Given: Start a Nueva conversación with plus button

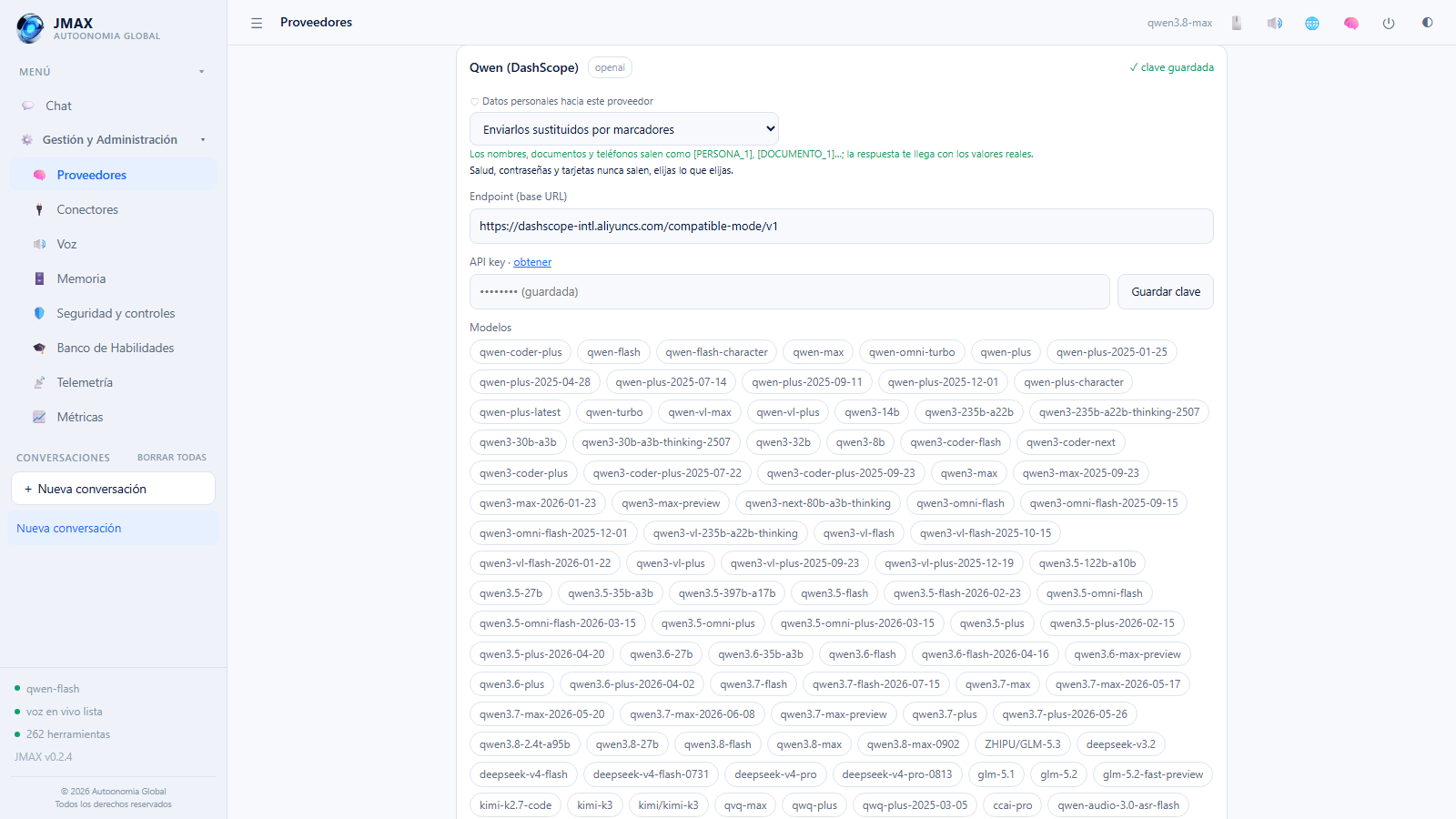Looking at the screenshot, I should [113, 489].
